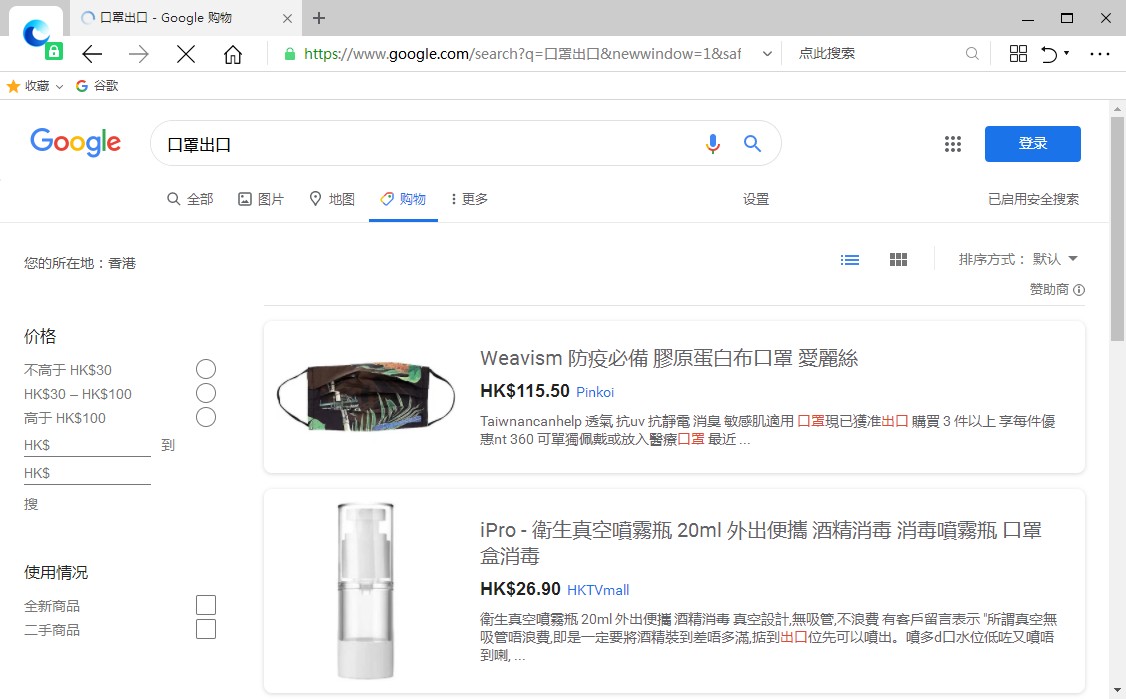1126x699 pixels.
Task: Switch results to list view
Action: (849, 259)
